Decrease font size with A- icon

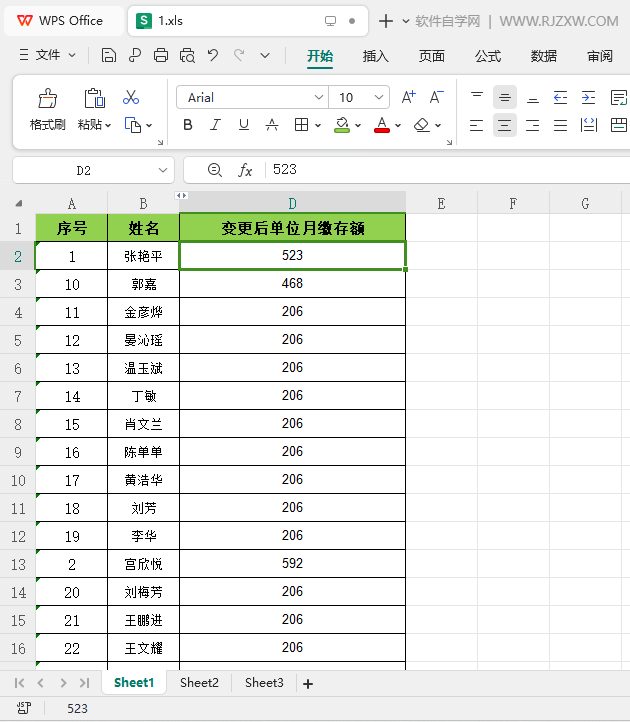click(x=436, y=98)
